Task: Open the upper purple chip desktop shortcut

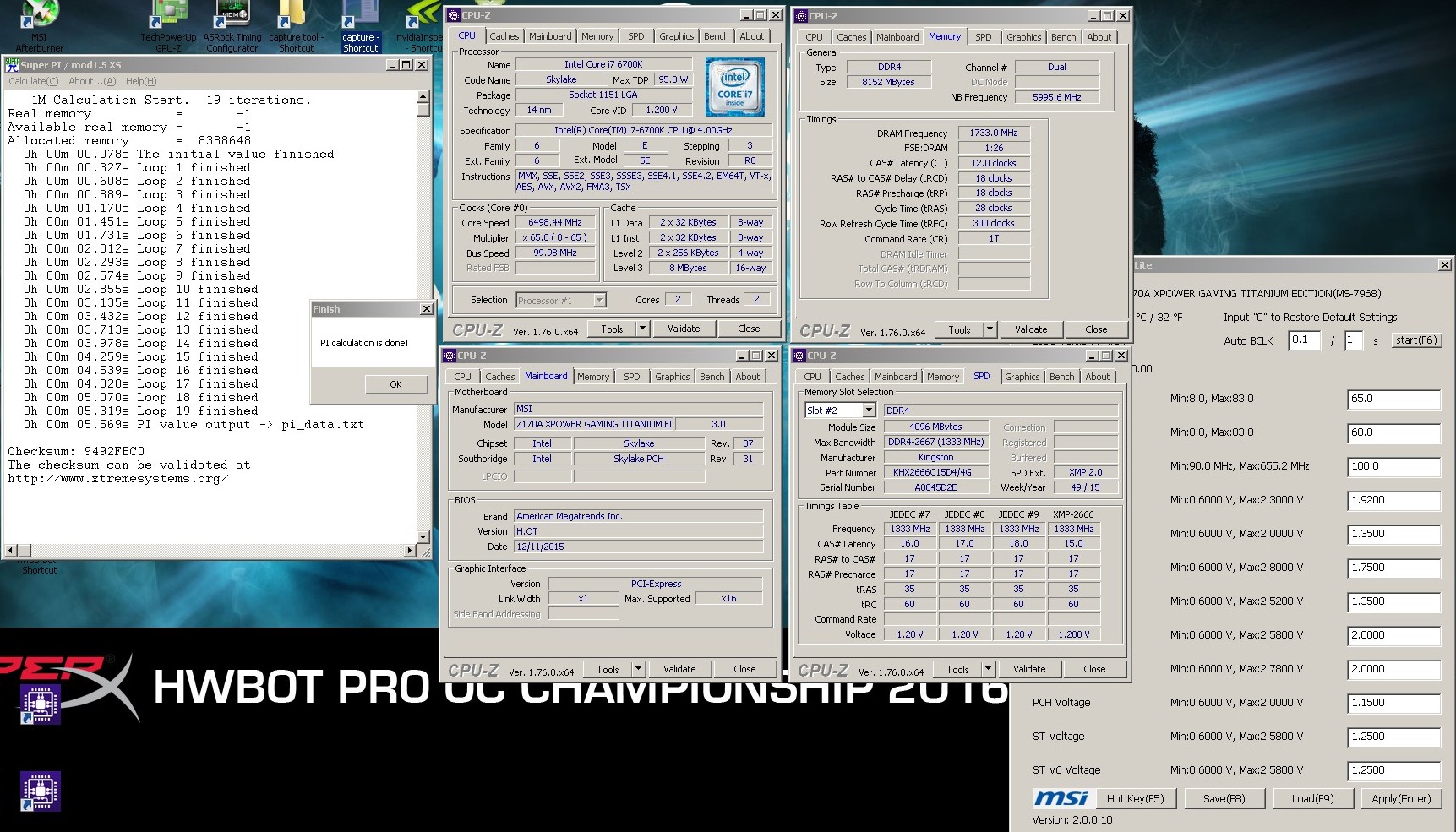Action: tap(41, 704)
